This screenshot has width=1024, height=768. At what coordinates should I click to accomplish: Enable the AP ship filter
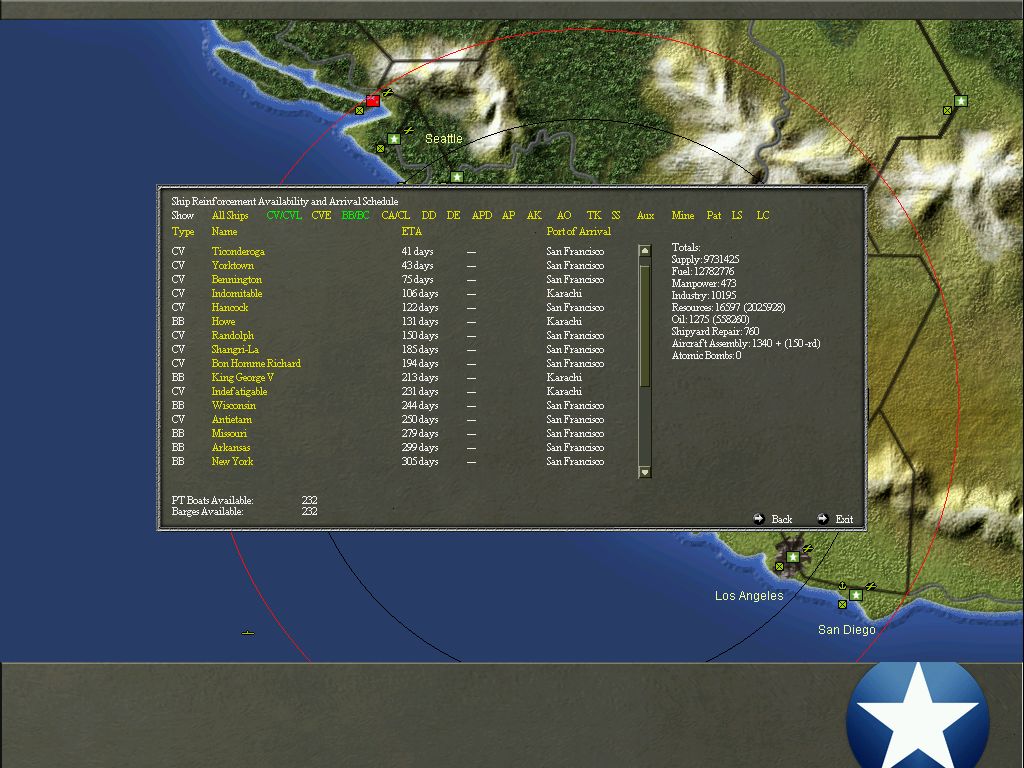tap(509, 216)
